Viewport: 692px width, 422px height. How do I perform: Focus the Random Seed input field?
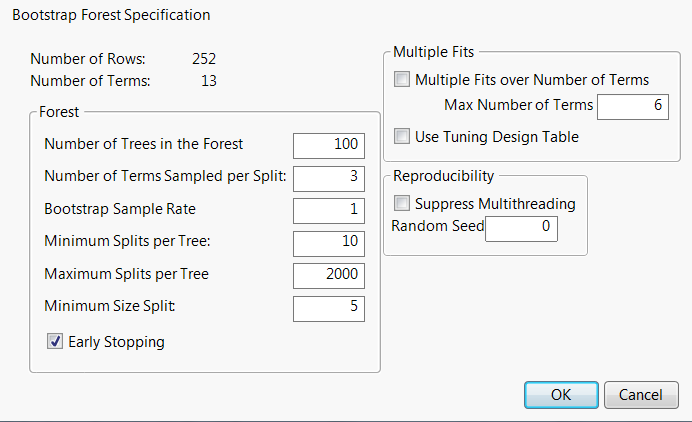click(x=521, y=229)
